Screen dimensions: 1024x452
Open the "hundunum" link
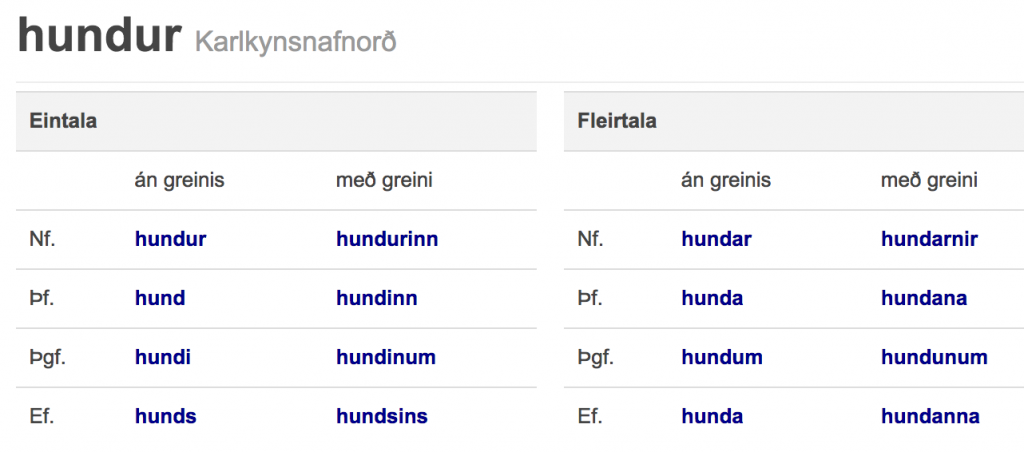coord(934,358)
